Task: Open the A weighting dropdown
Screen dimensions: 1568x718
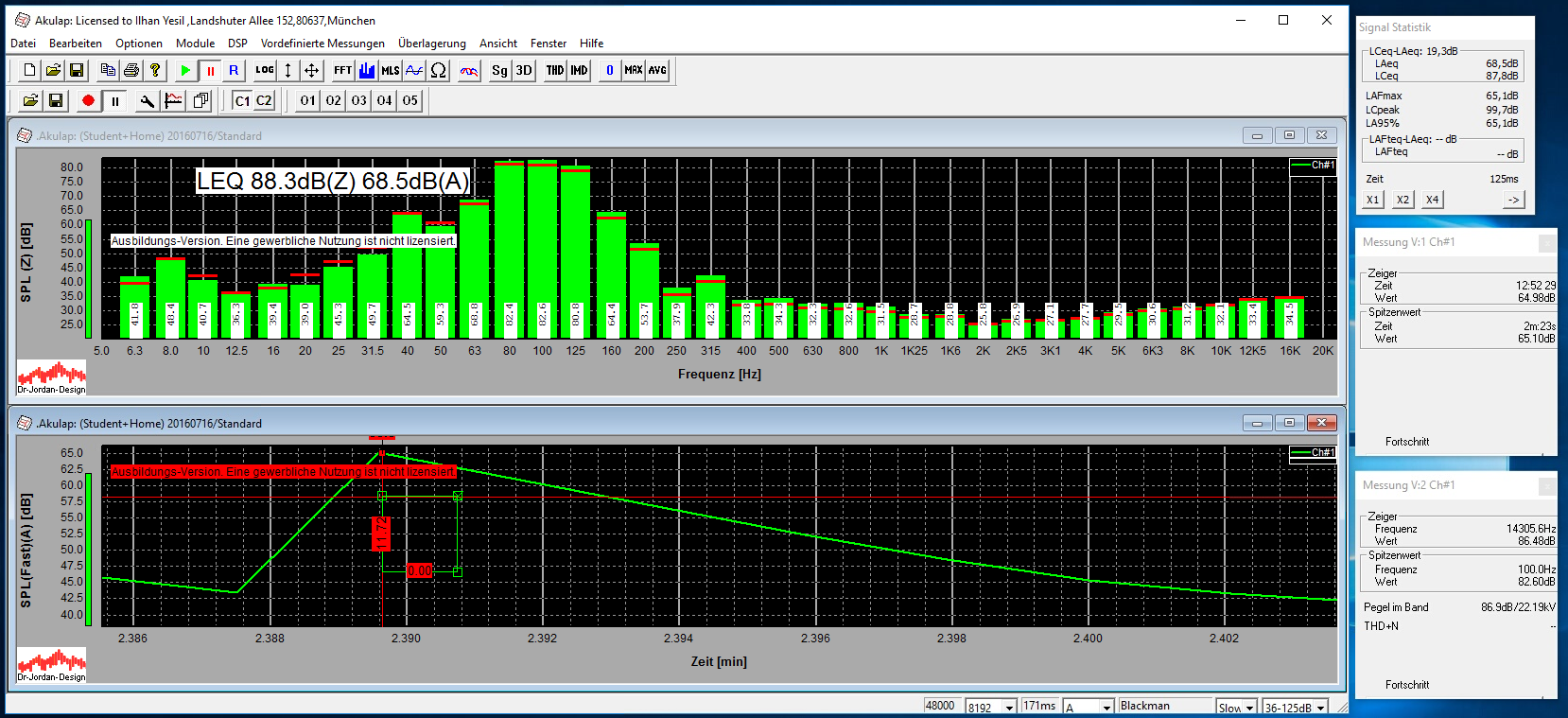Action: point(1106,708)
